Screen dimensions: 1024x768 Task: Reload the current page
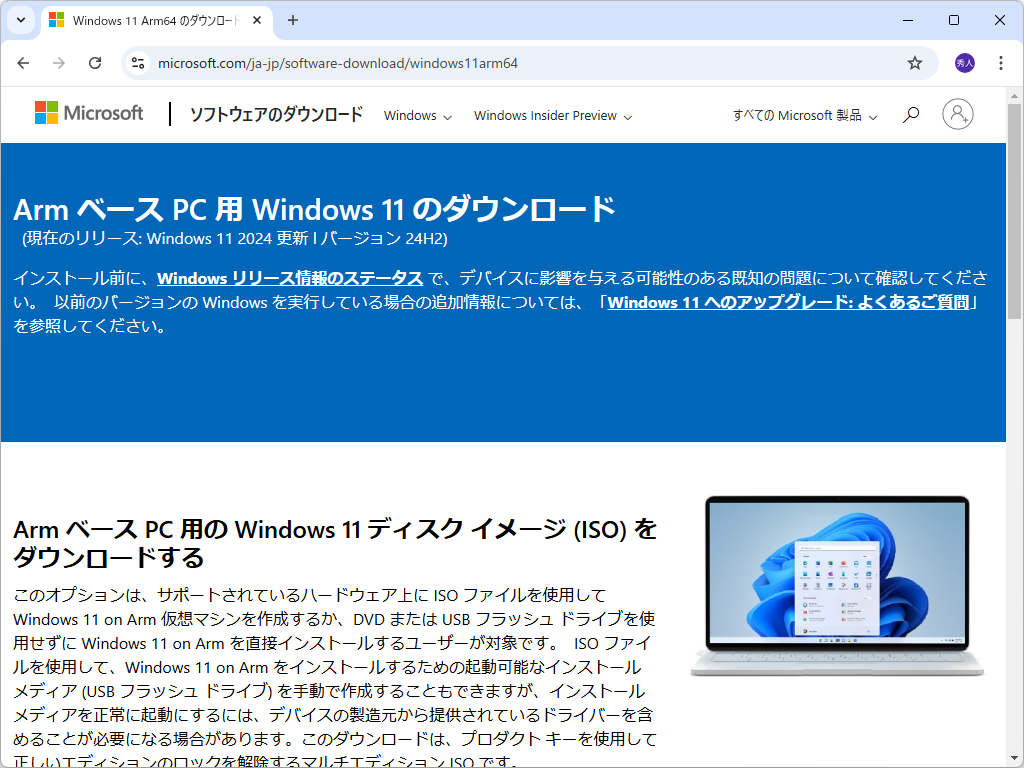pos(95,62)
